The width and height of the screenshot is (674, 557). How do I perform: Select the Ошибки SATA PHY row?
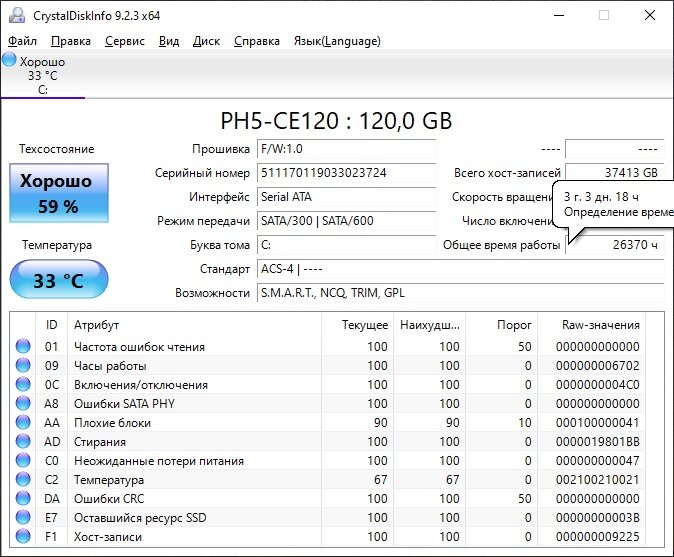tap(328, 403)
